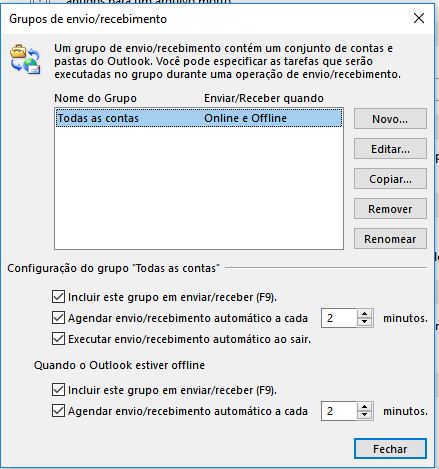Click the Novo... button
The image size is (439, 469).
pos(390,119)
